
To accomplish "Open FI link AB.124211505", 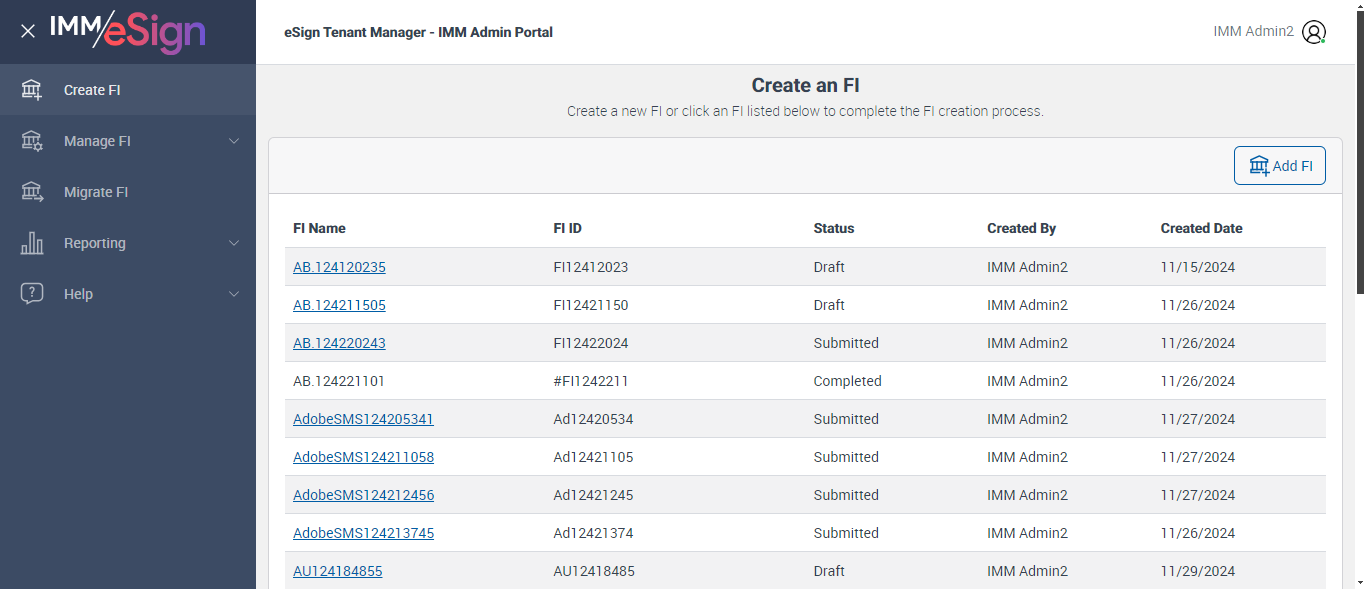I will coord(339,305).
